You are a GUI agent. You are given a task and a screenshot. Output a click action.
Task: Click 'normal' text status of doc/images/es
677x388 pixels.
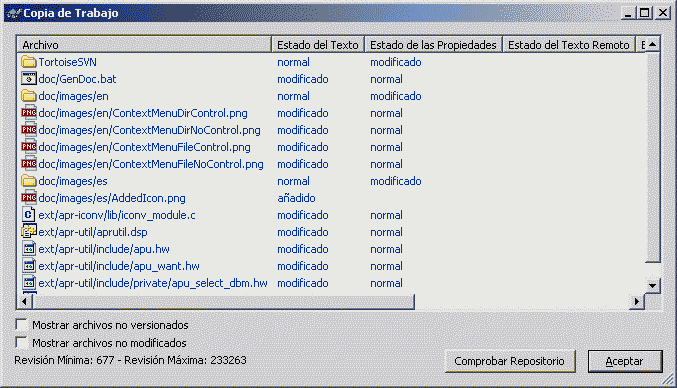click(x=293, y=181)
